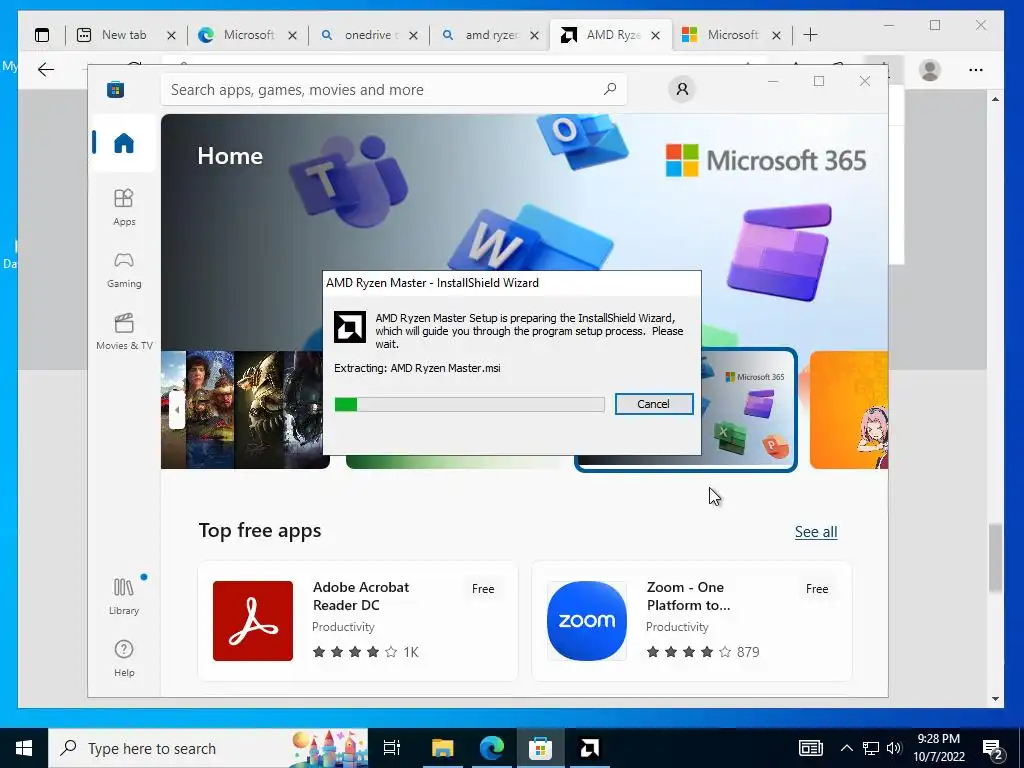Go to previous carousel banner arrow

pyautogui.click(x=176, y=409)
